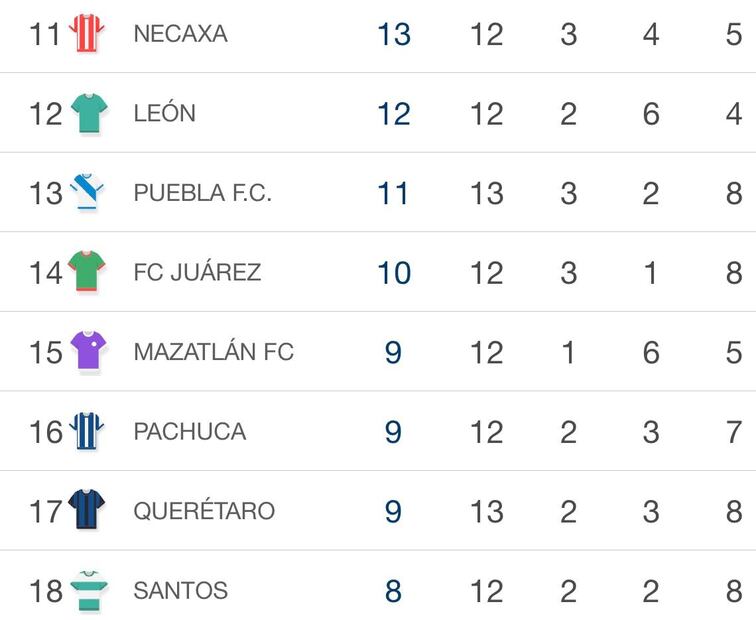Screen dimensions: 756x620
Task: Select the FC JUÁREZ team name
Action: pyautogui.click(x=197, y=272)
